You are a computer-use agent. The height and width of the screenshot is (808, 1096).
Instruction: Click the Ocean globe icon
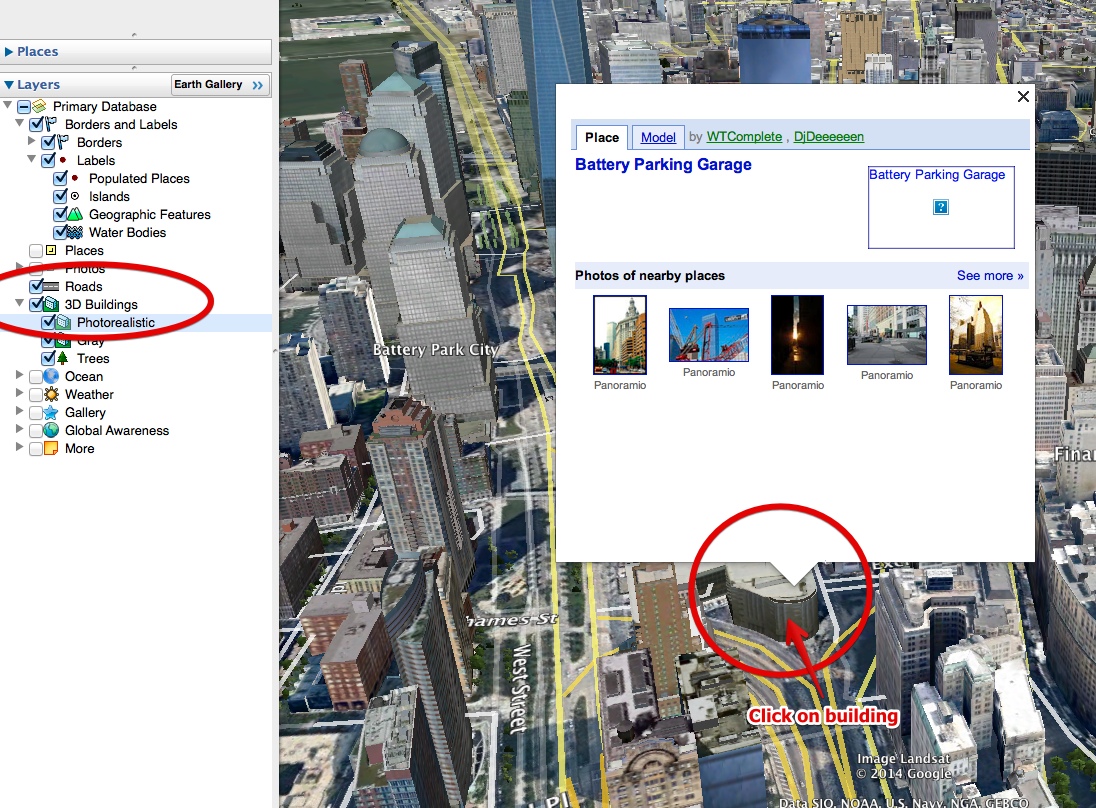[x=51, y=376]
